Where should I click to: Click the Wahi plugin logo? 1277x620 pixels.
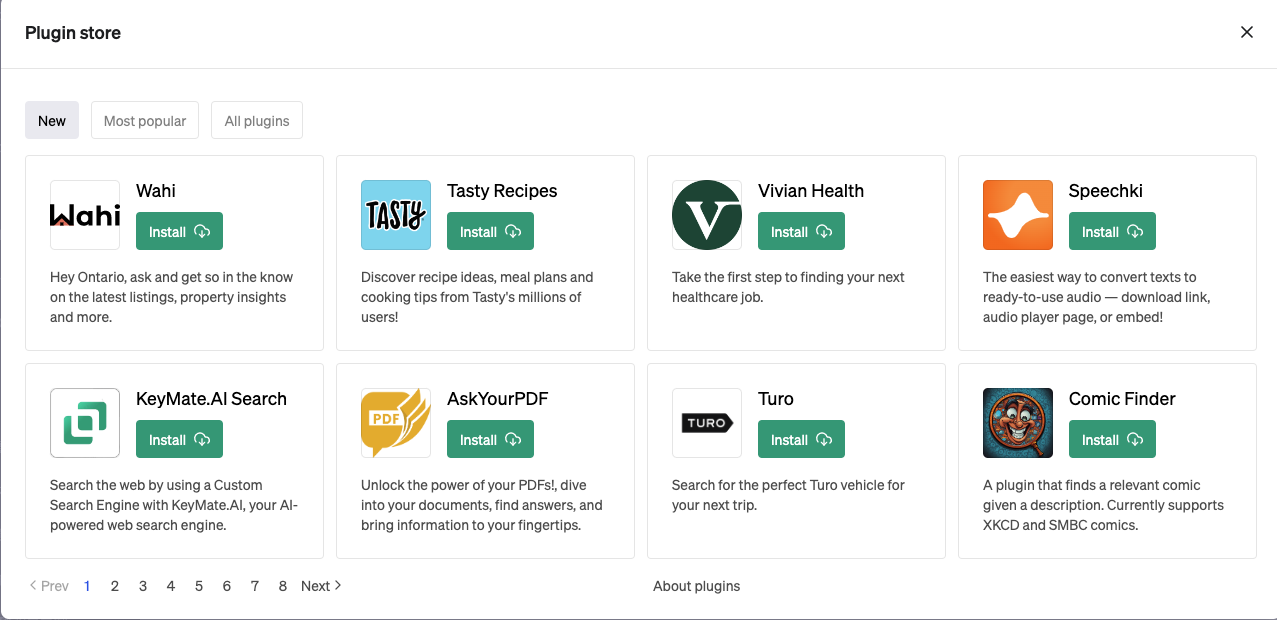click(85, 215)
